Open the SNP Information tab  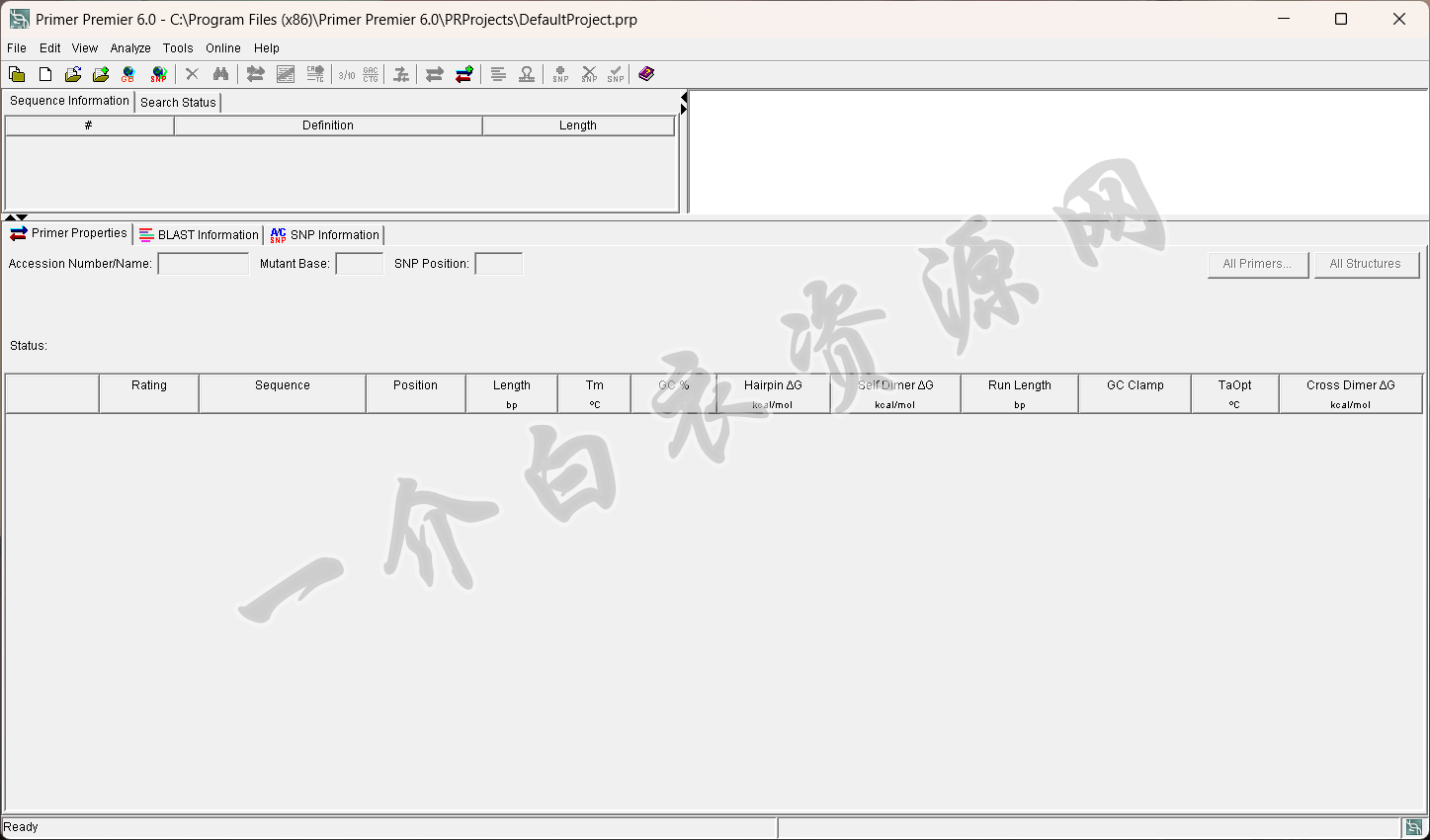[x=325, y=235]
